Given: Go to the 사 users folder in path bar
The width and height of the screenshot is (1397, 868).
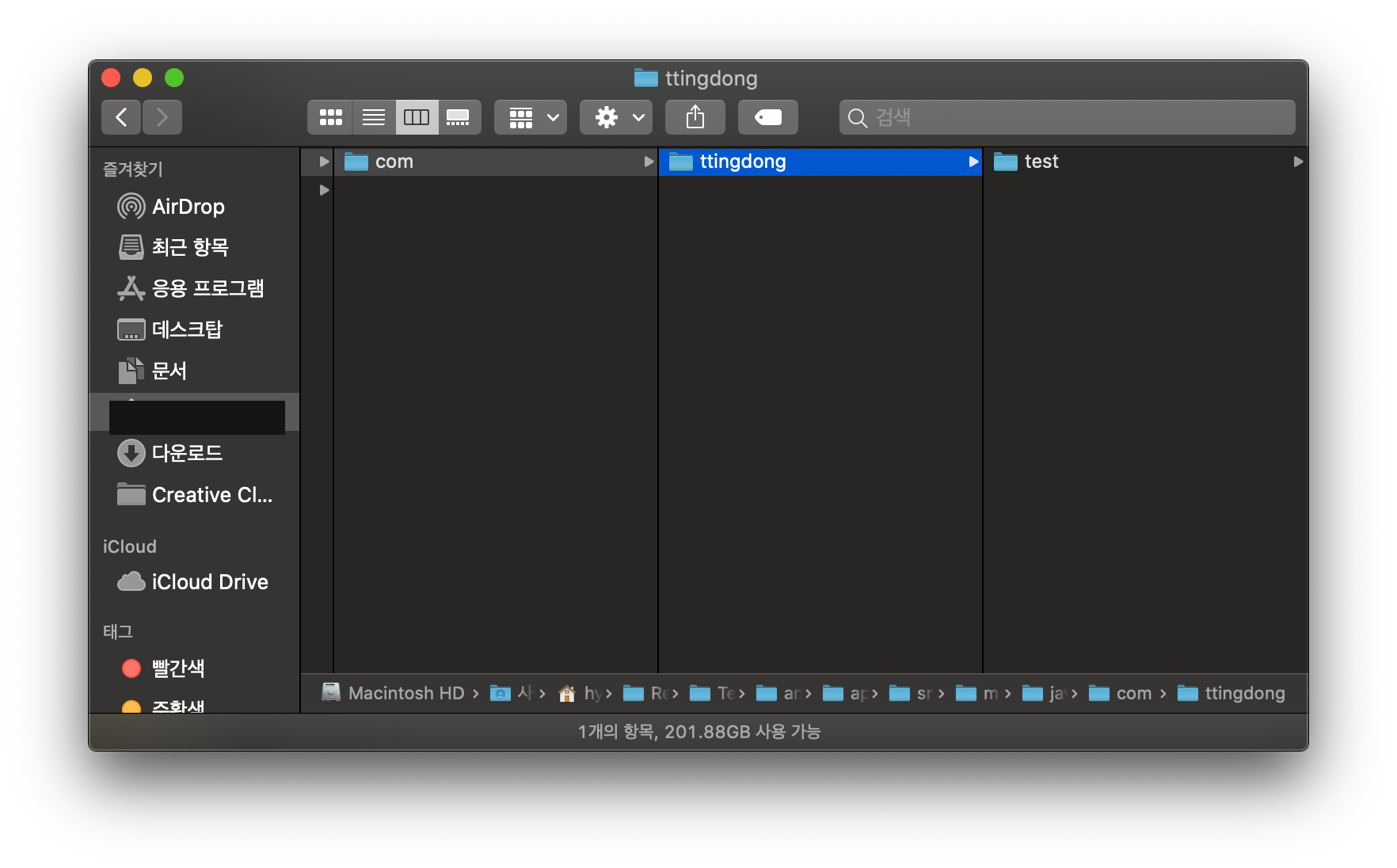Looking at the screenshot, I should pos(512,693).
